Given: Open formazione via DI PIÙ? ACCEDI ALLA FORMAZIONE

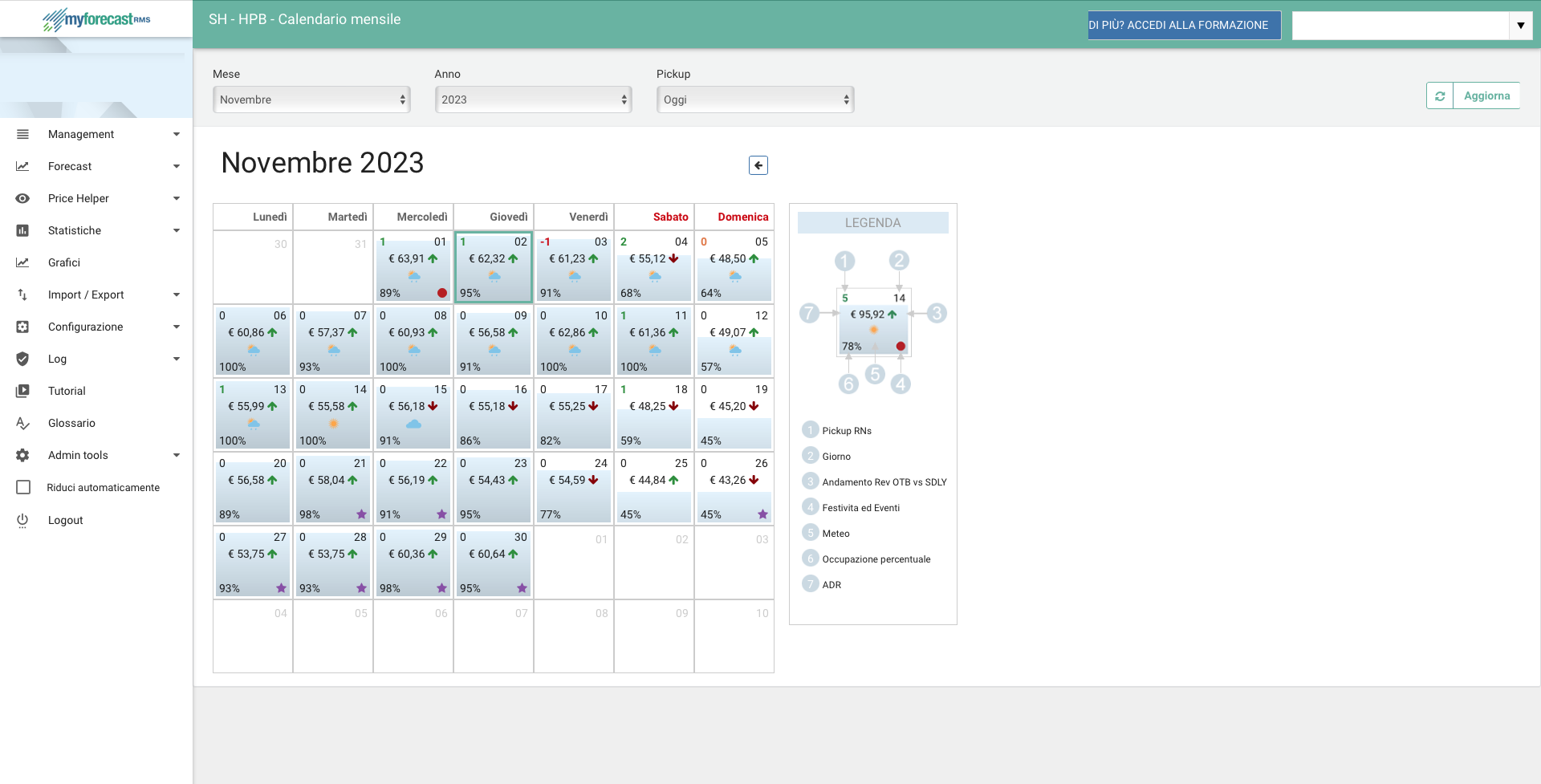Looking at the screenshot, I should point(1184,25).
